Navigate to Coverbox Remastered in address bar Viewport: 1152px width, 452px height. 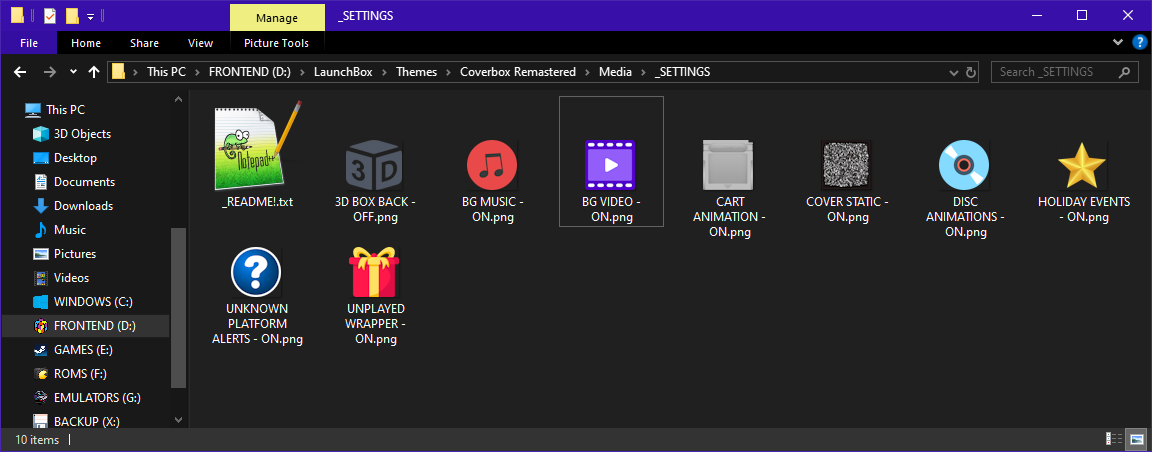[518, 72]
